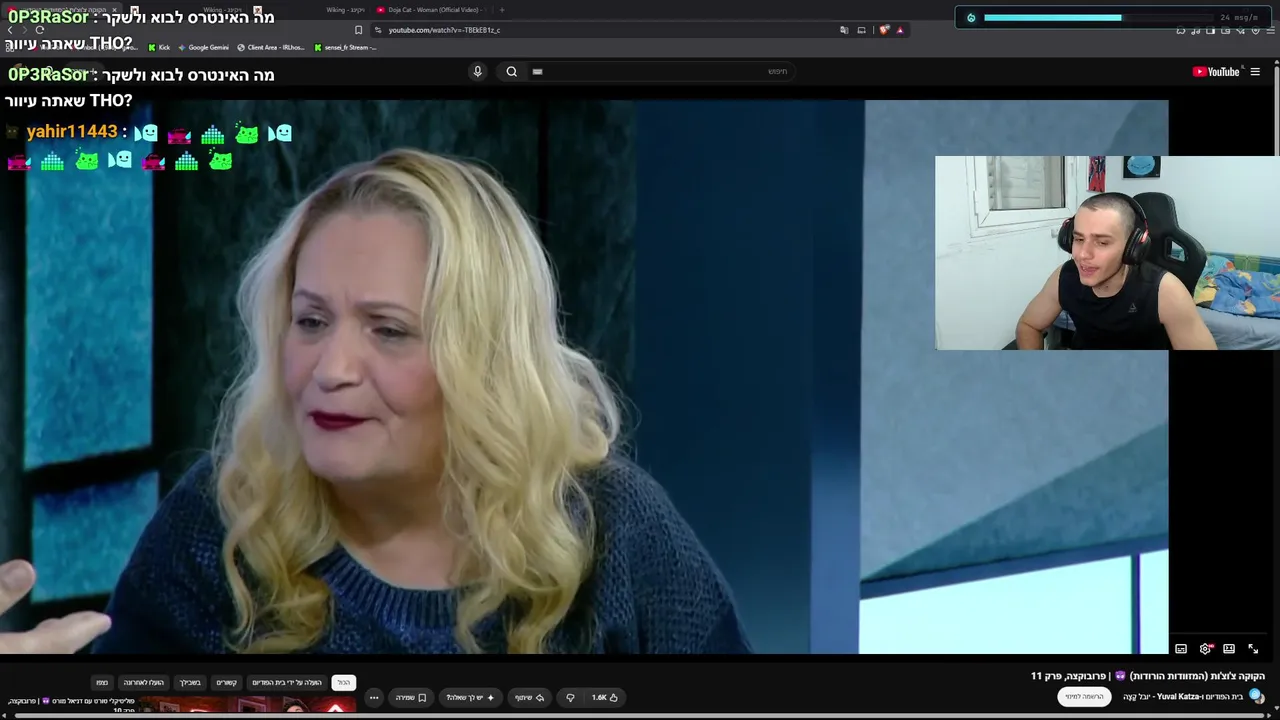Open the browser main menu icon

(x=1271, y=30)
